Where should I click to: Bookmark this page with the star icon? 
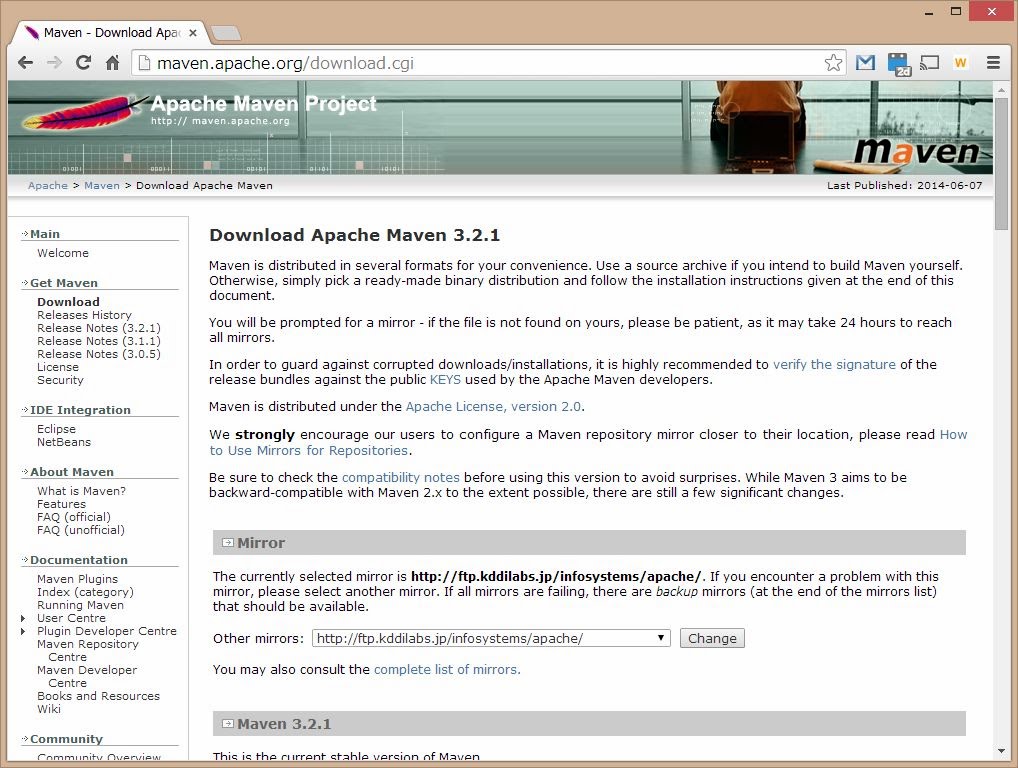[833, 63]
